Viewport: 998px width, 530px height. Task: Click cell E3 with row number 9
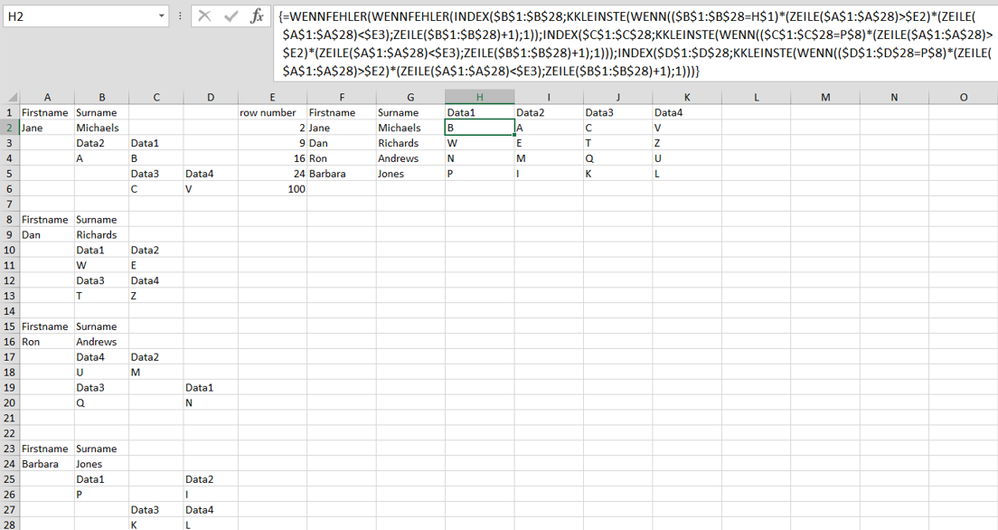[272, 143]
